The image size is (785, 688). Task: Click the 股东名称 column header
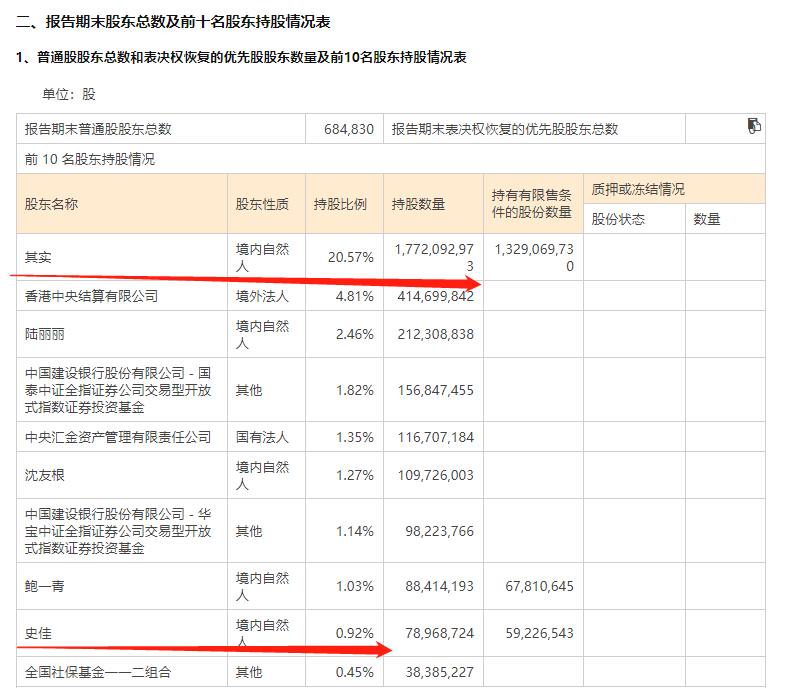(51, 204)
